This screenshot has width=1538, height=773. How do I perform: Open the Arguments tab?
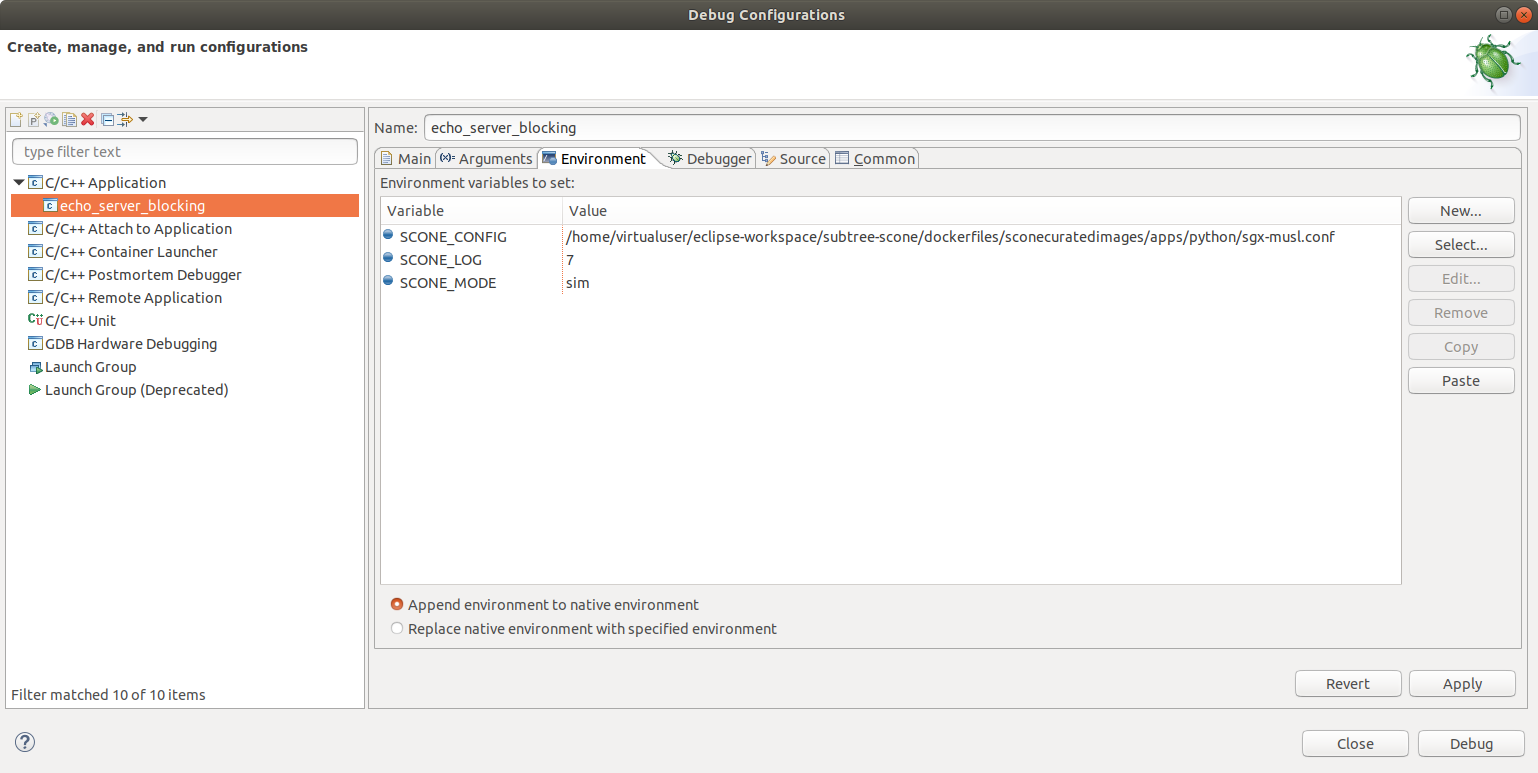pos(486,158)
